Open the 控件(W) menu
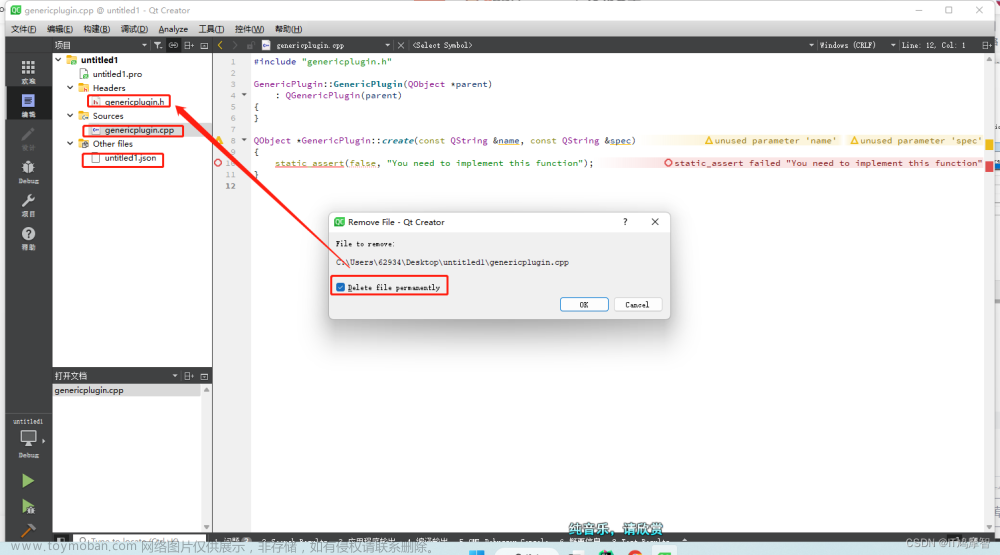The image size is (1000, 555). (x=249, y=29)
